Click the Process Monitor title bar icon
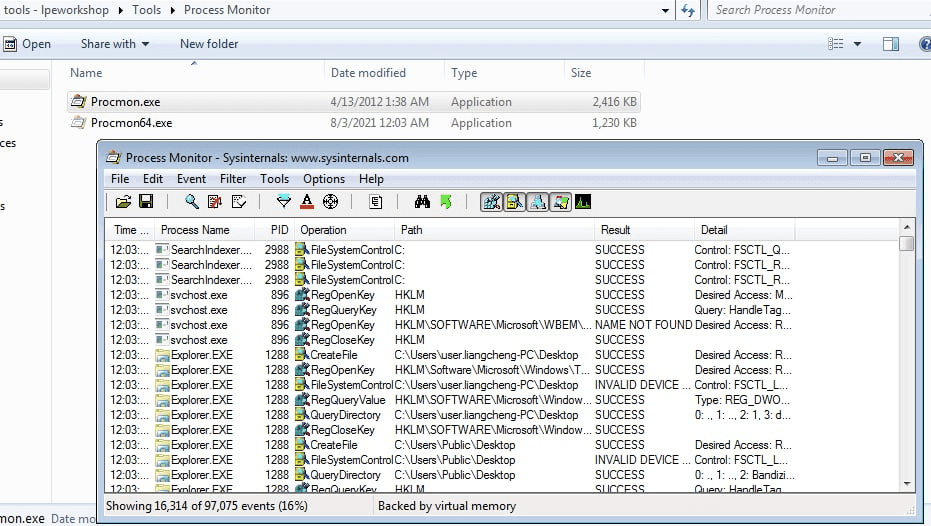 [x=113, y=157]
